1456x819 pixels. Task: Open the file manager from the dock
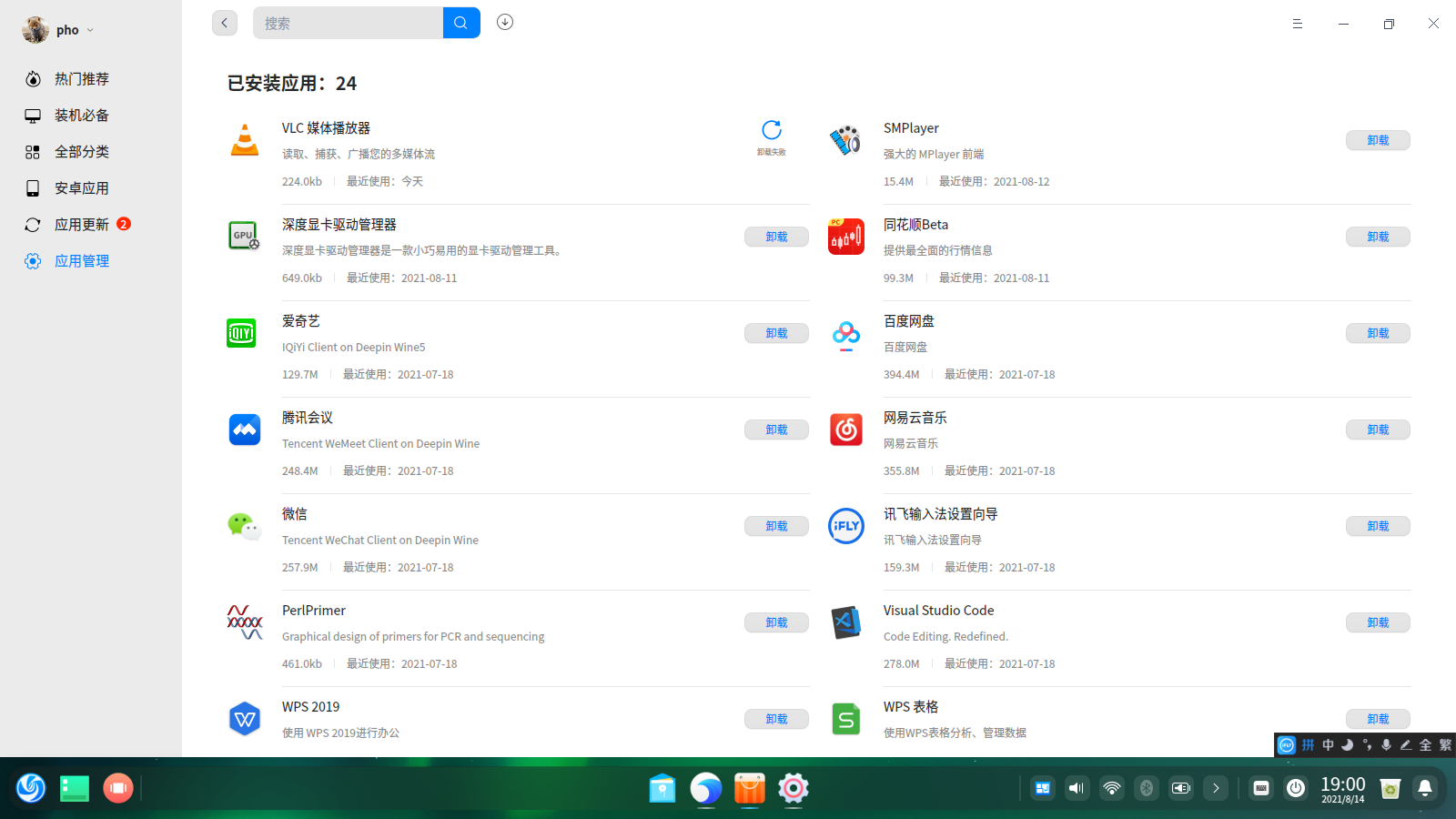coord(662,788)
